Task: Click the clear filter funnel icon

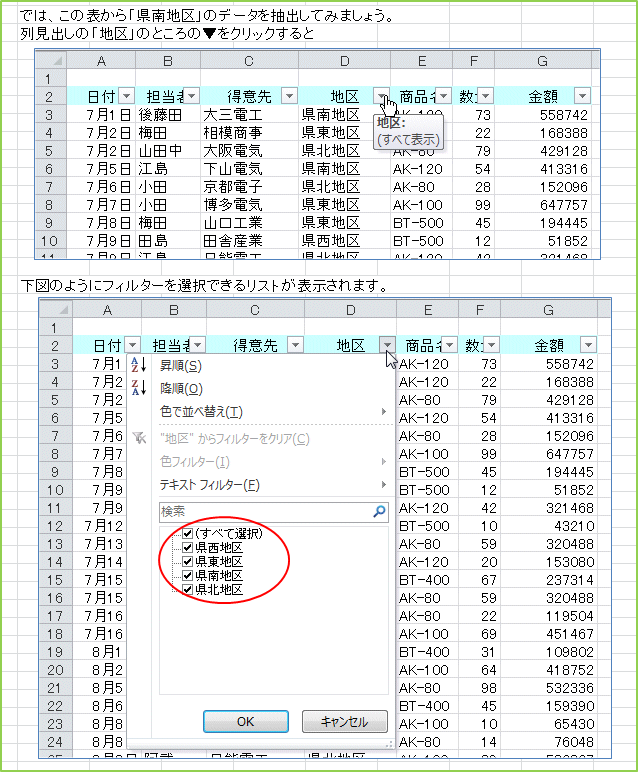Action: pos(139,438)
